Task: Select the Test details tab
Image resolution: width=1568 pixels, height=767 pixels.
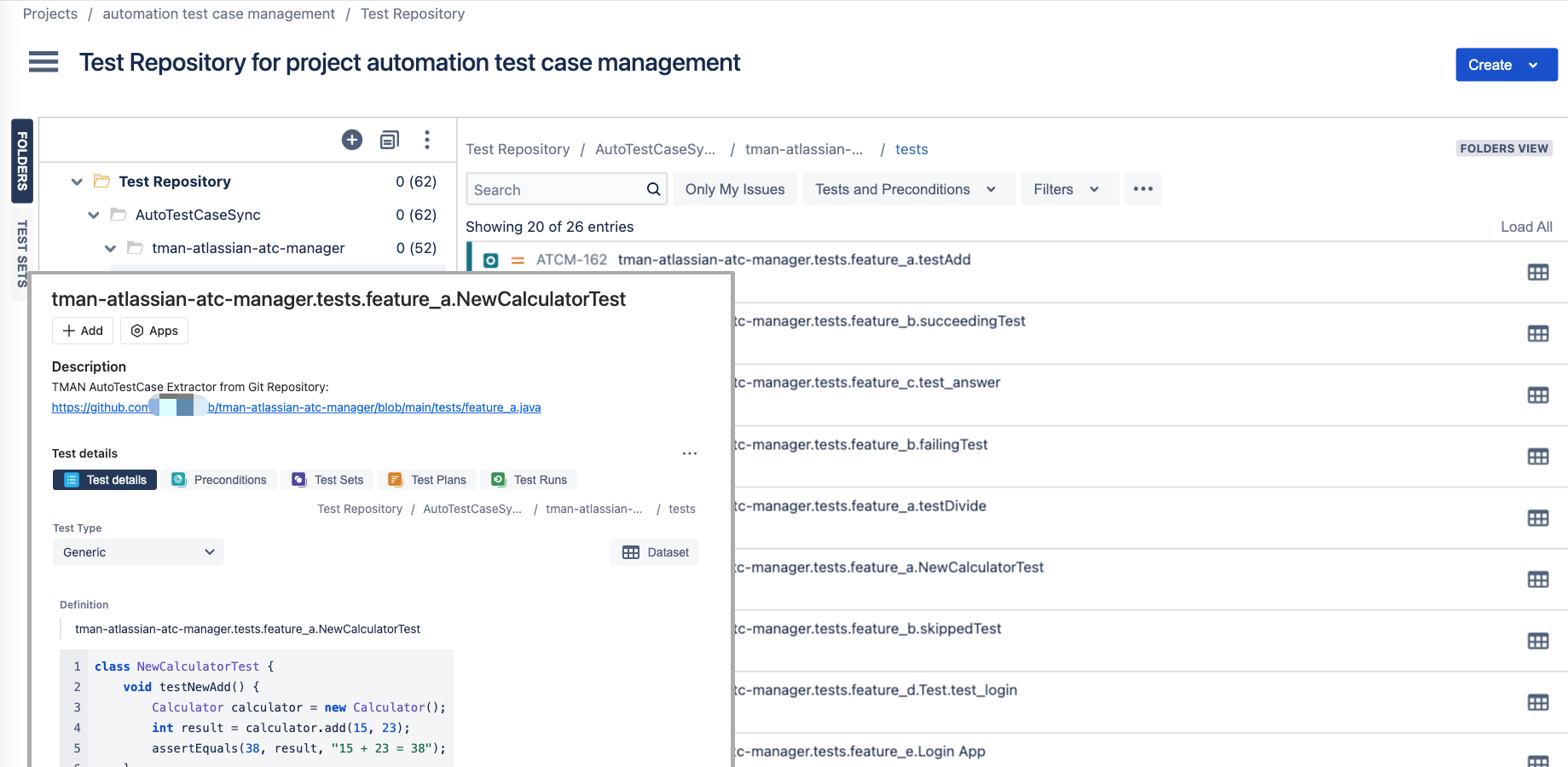Action: tap(105, 480)
